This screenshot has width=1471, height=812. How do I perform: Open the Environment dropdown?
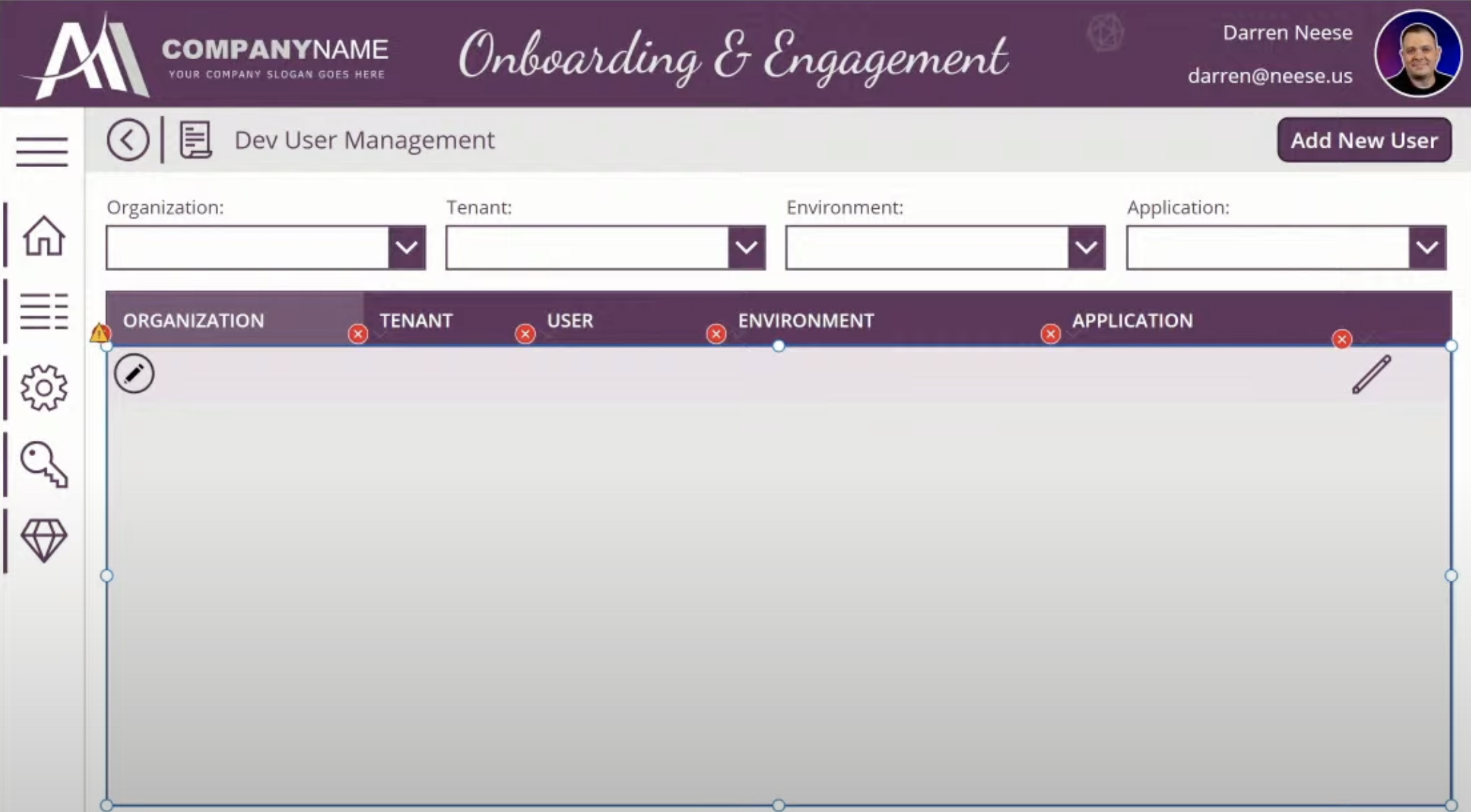tap(1086, 247)
